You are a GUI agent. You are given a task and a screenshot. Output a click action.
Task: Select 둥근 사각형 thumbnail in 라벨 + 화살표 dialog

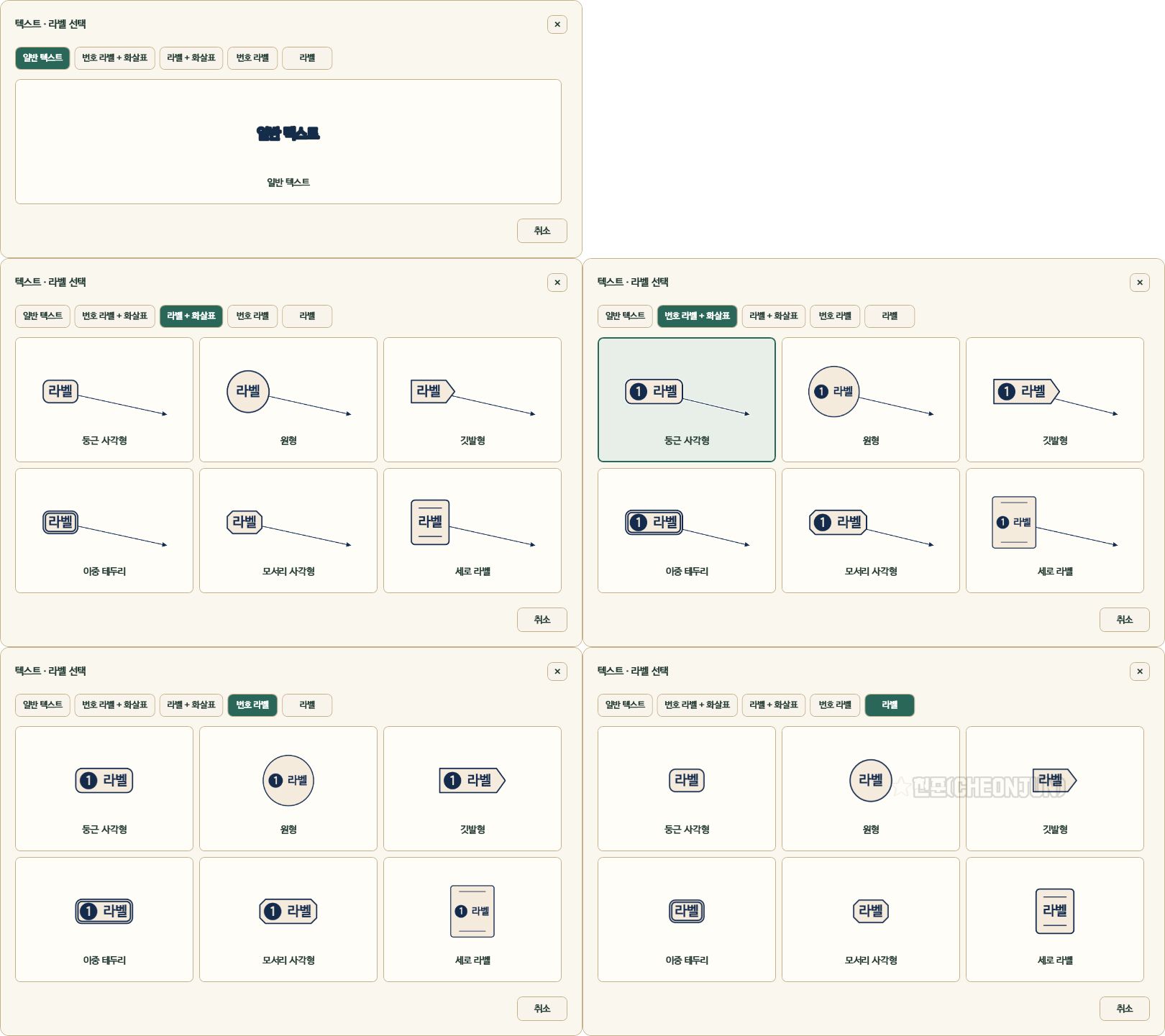[104, 400]
